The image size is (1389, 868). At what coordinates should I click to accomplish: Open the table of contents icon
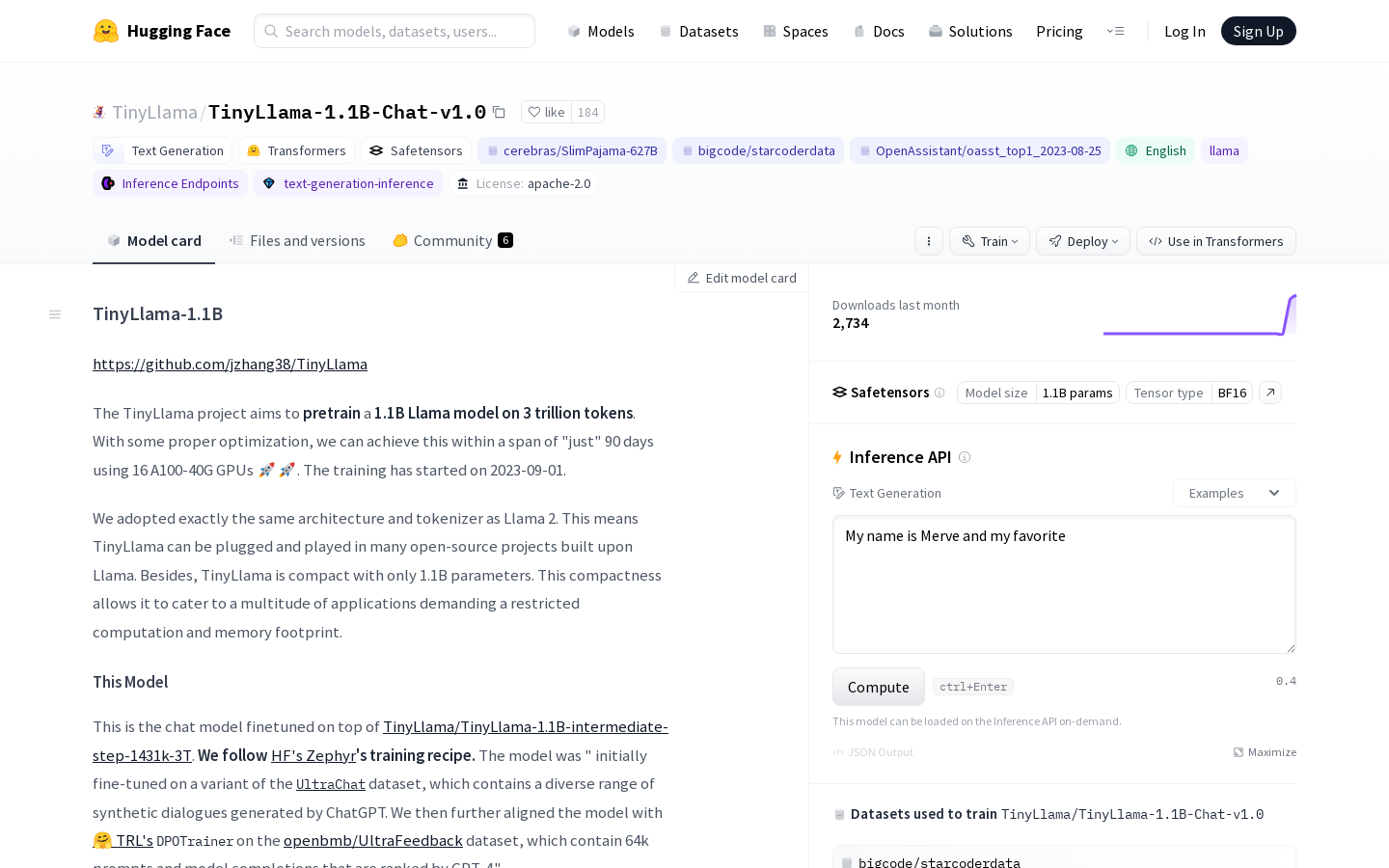[55, 314]
